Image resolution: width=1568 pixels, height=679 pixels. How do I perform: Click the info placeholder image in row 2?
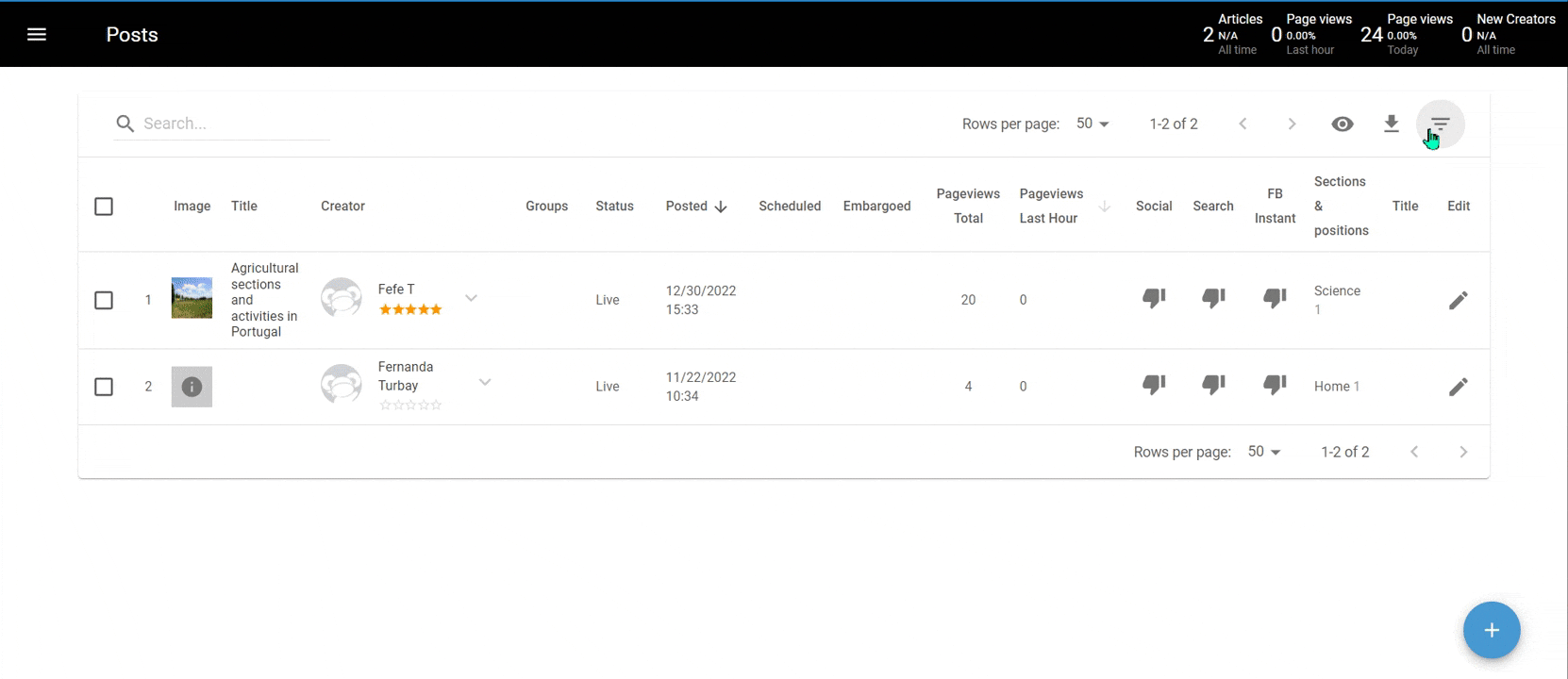point(192,387)
